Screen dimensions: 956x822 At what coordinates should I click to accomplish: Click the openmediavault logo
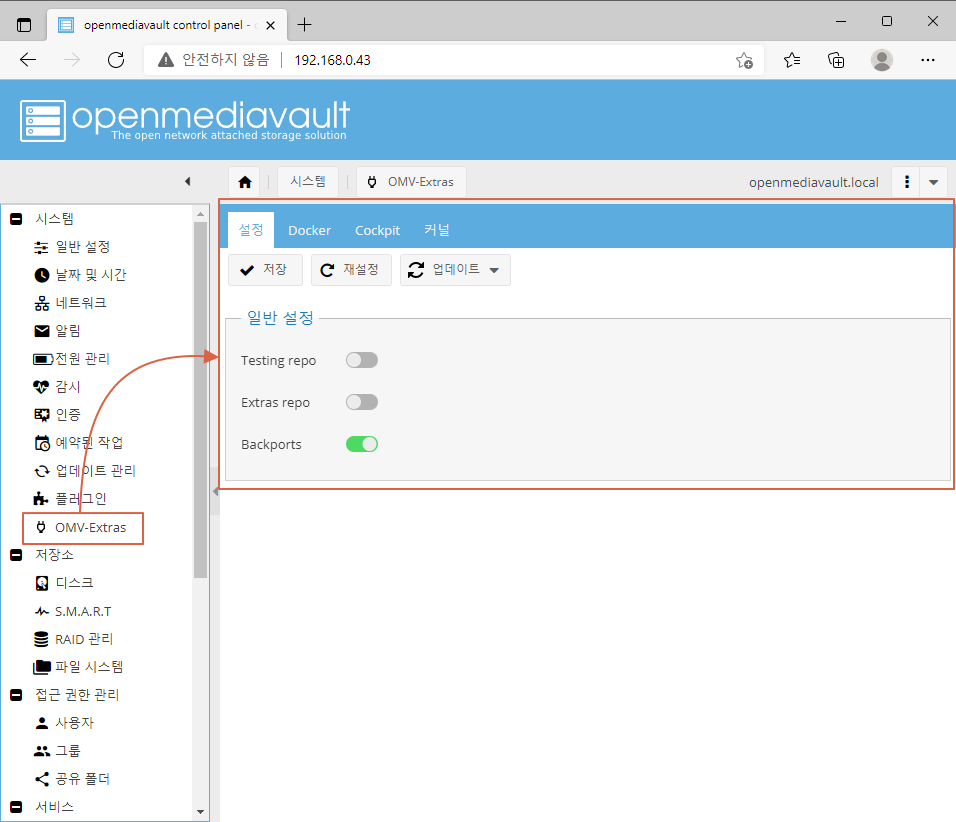pyautogui.click(x=185, y=120)
